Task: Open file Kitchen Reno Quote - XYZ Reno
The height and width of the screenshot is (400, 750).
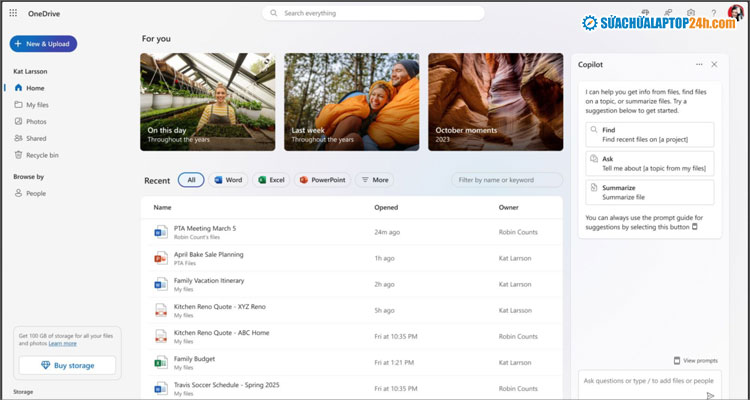Action: tap(220, 307)
